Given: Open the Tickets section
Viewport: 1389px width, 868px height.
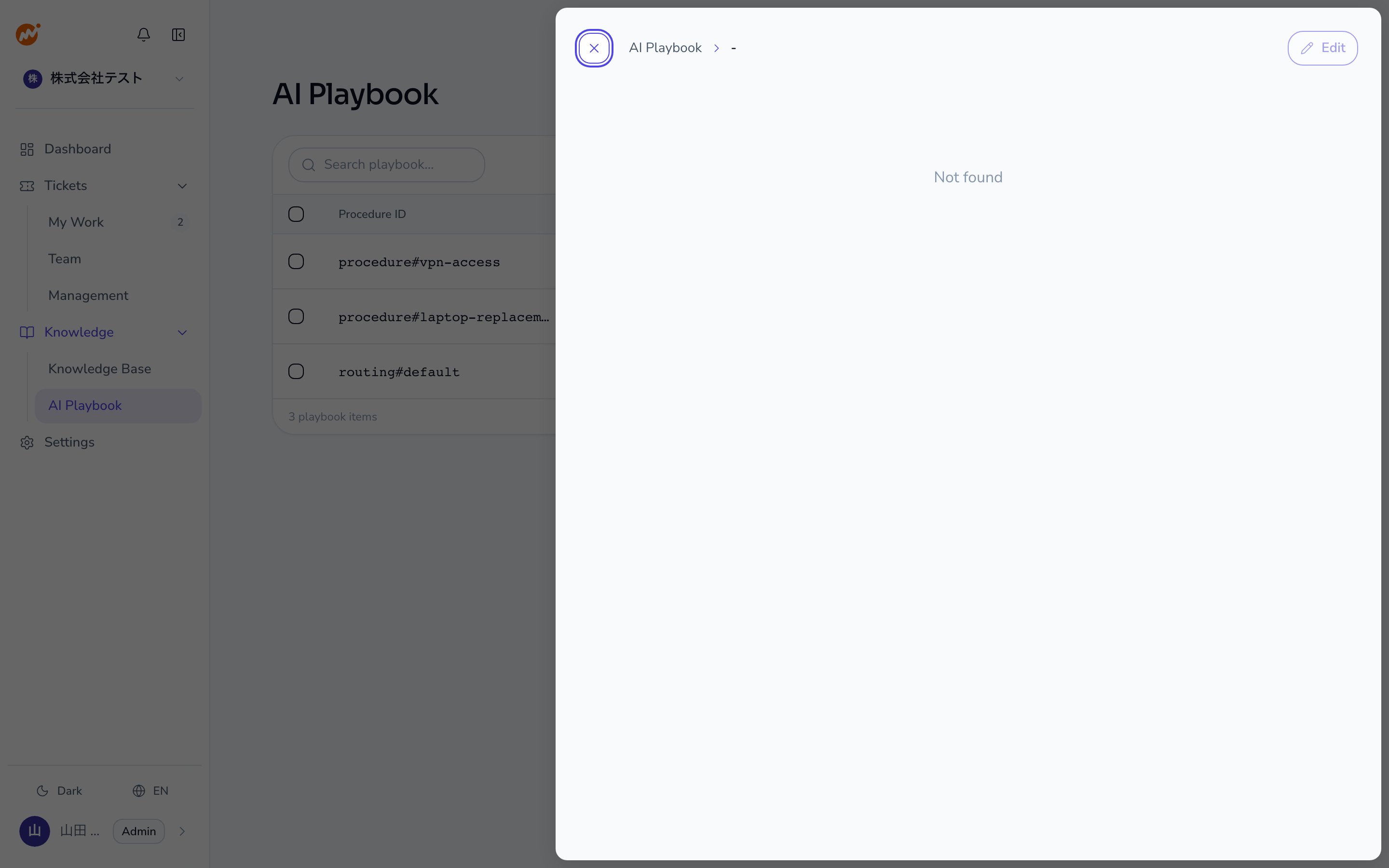Looking at the screenshot, I should [105, 186].
